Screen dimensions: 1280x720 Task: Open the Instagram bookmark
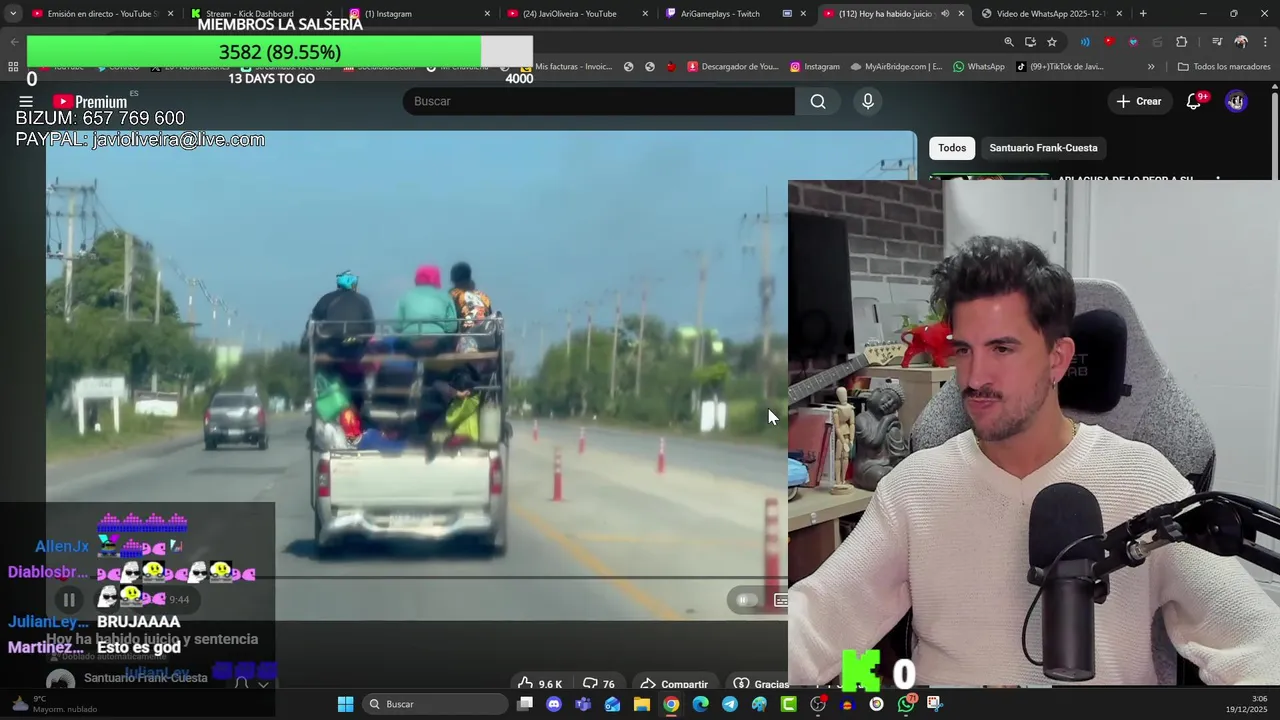(815, 67)
